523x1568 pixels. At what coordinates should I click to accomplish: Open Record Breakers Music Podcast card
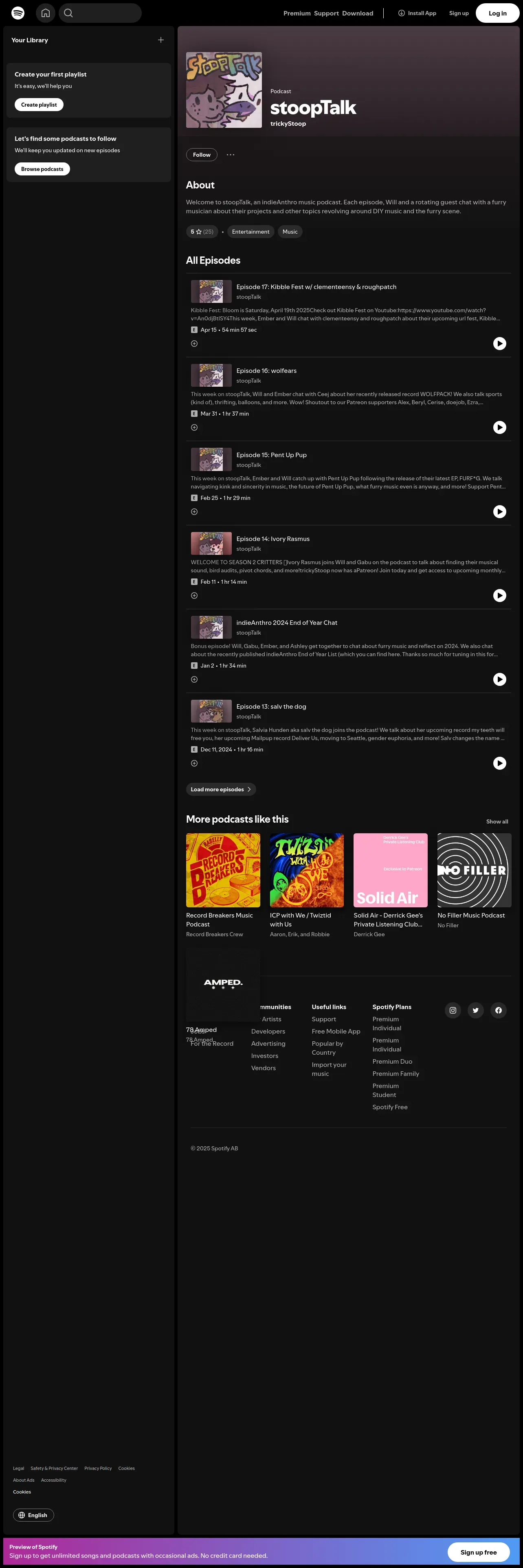click(223, 886)
